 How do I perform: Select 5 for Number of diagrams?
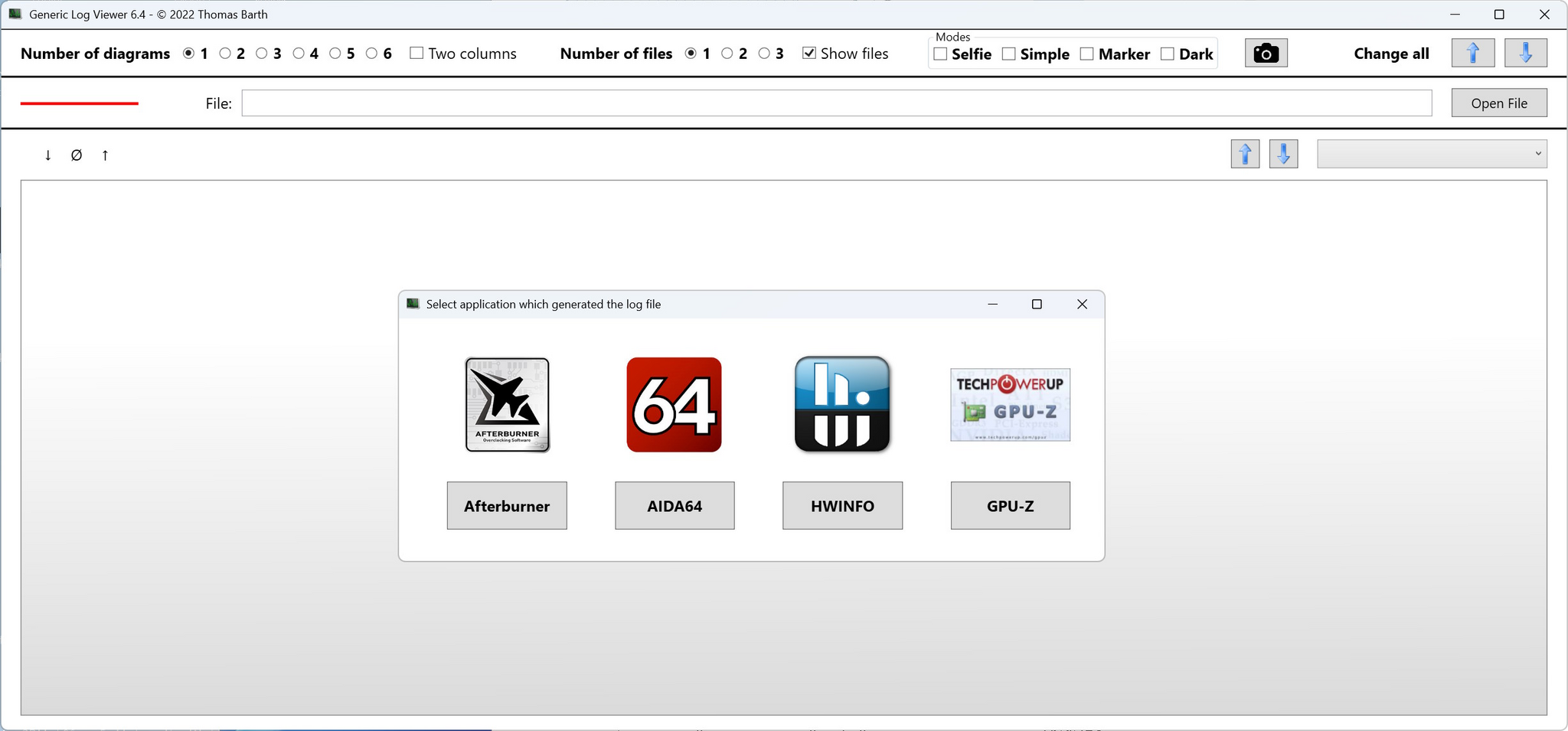click(x=335, y=54)
